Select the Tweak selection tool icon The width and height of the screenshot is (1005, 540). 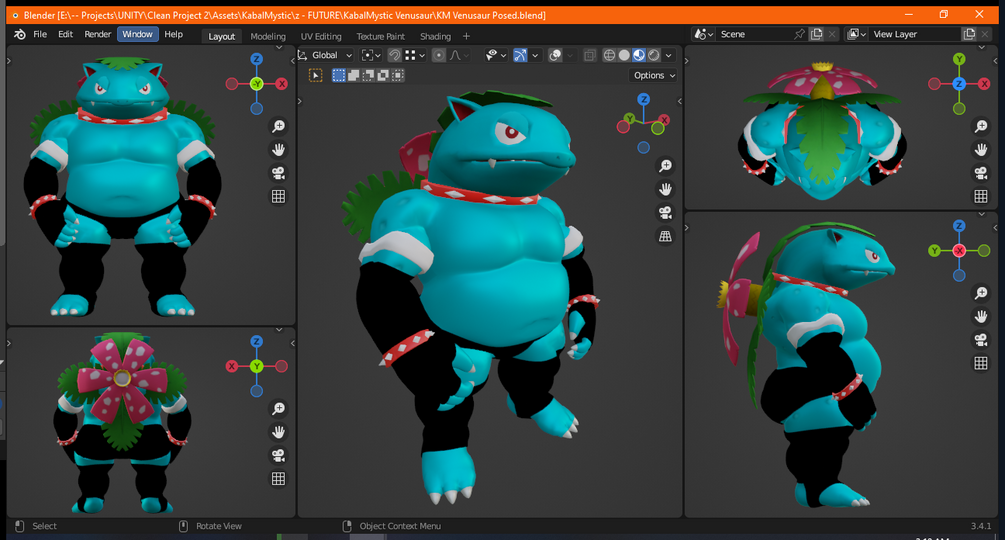click(x=315, y=76)
